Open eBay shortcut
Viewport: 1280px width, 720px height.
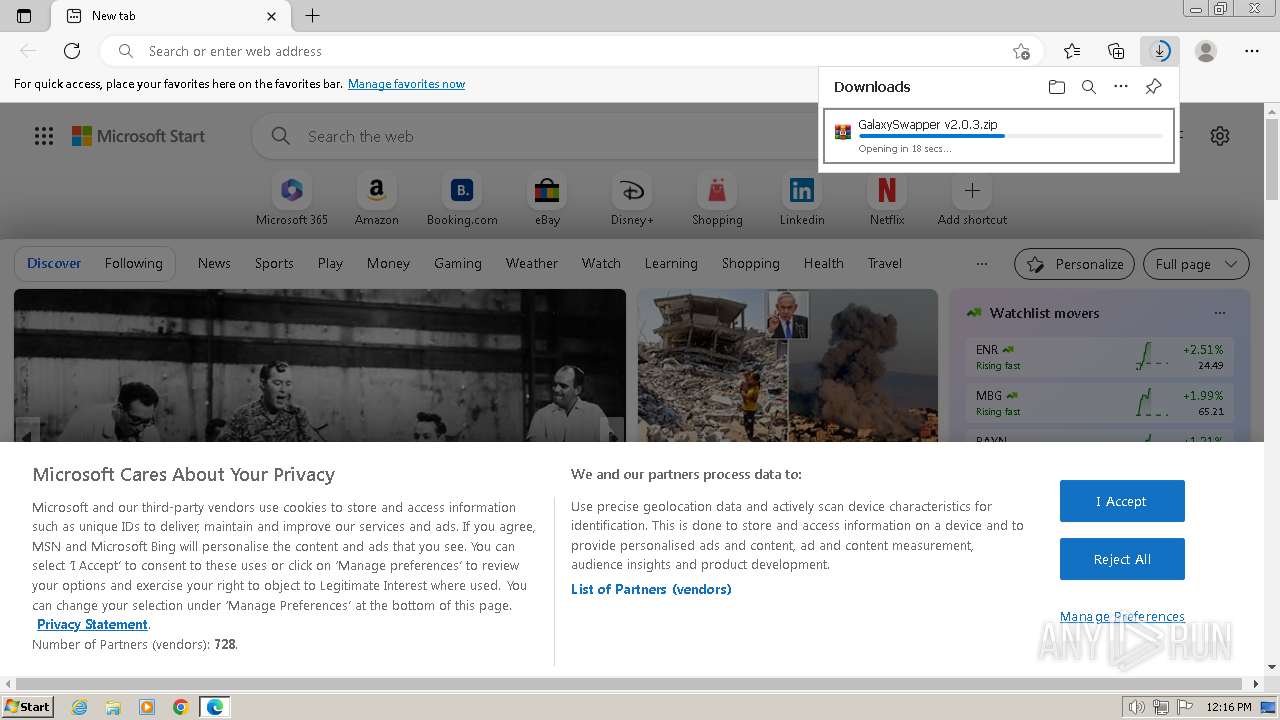pos(547,200)
